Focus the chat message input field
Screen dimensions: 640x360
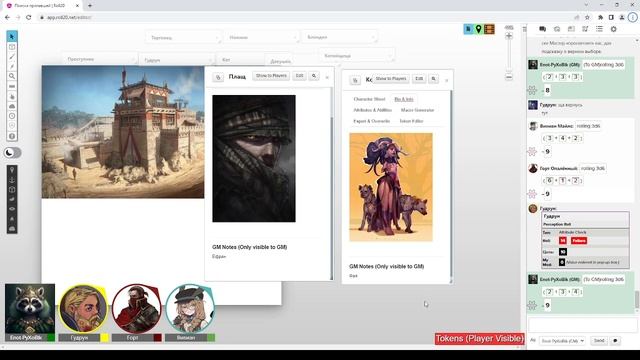pos(582,325)
